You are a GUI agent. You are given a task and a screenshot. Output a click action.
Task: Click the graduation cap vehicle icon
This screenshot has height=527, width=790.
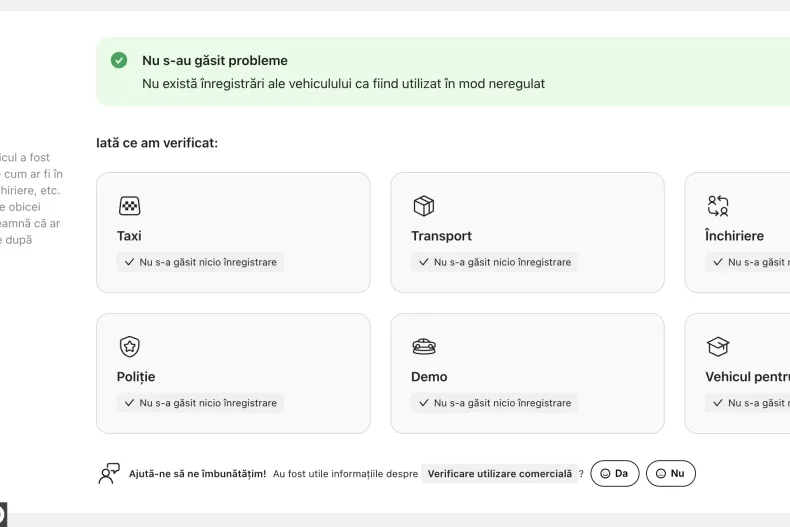pyautogui.click(x=717, y=347)
